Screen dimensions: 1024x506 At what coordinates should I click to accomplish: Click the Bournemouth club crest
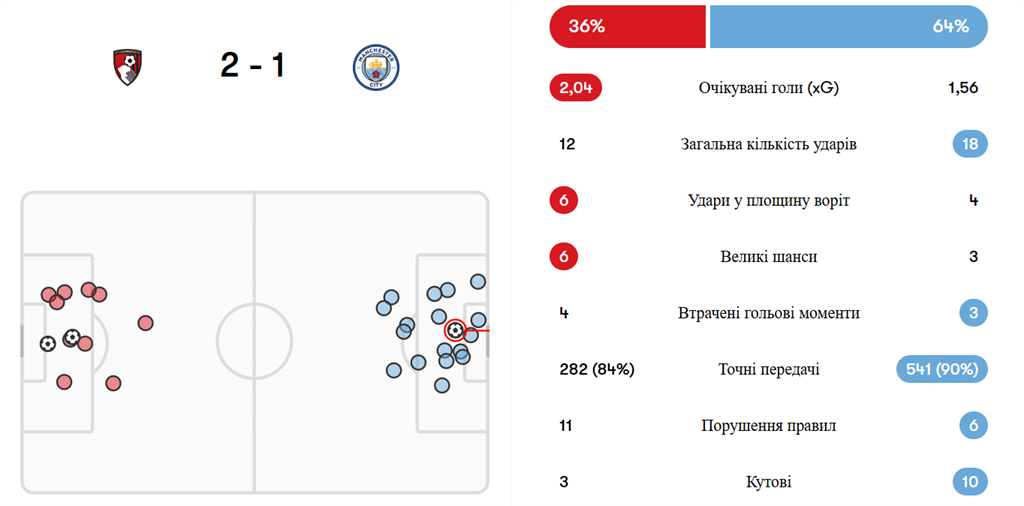126,67
